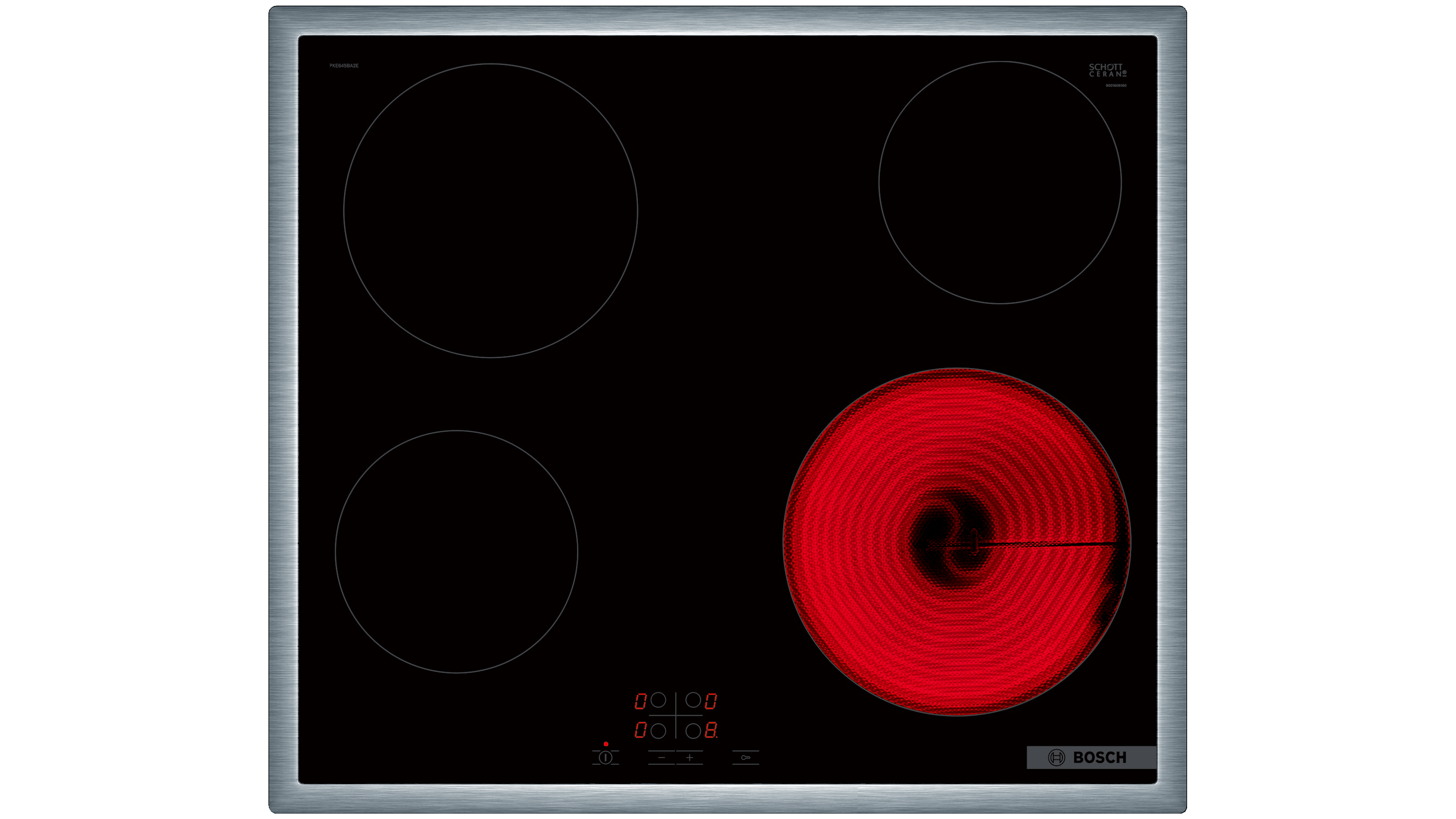
Task: Select the rear-right hotplate selector circle
Action: (x=693, y=700)
